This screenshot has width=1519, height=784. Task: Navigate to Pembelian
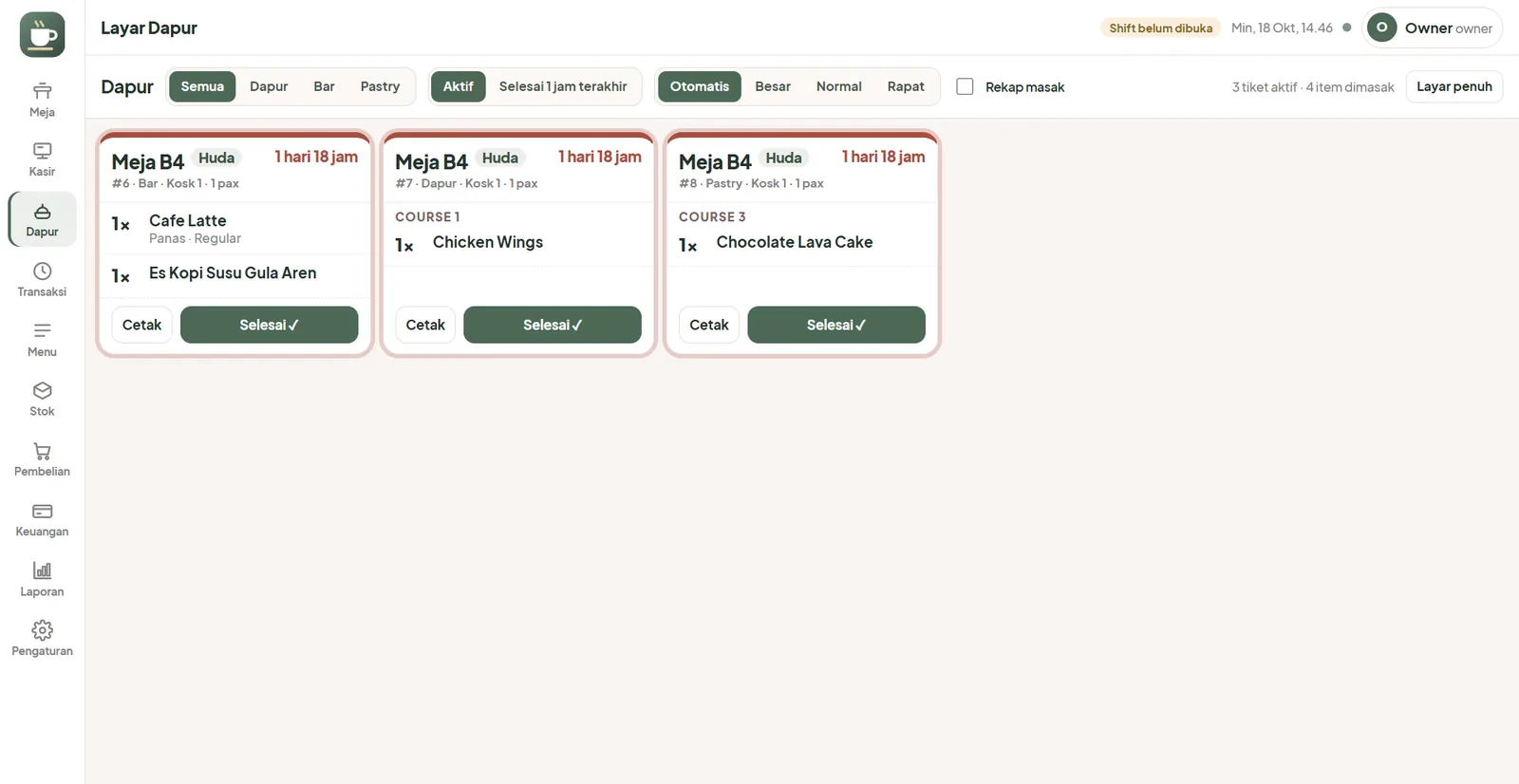42,459
